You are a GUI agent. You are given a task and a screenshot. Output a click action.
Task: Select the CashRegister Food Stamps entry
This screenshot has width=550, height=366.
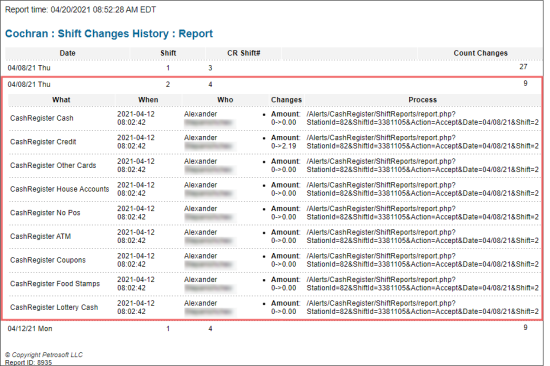55,284
